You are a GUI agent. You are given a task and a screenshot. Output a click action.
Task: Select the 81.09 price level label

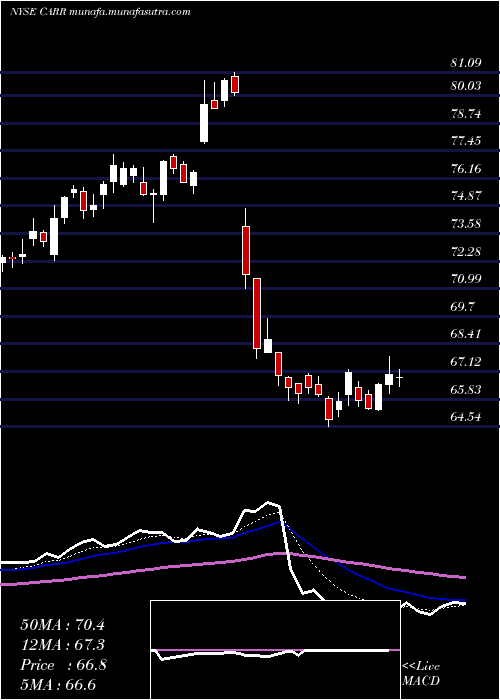click(x=466, y=63)
